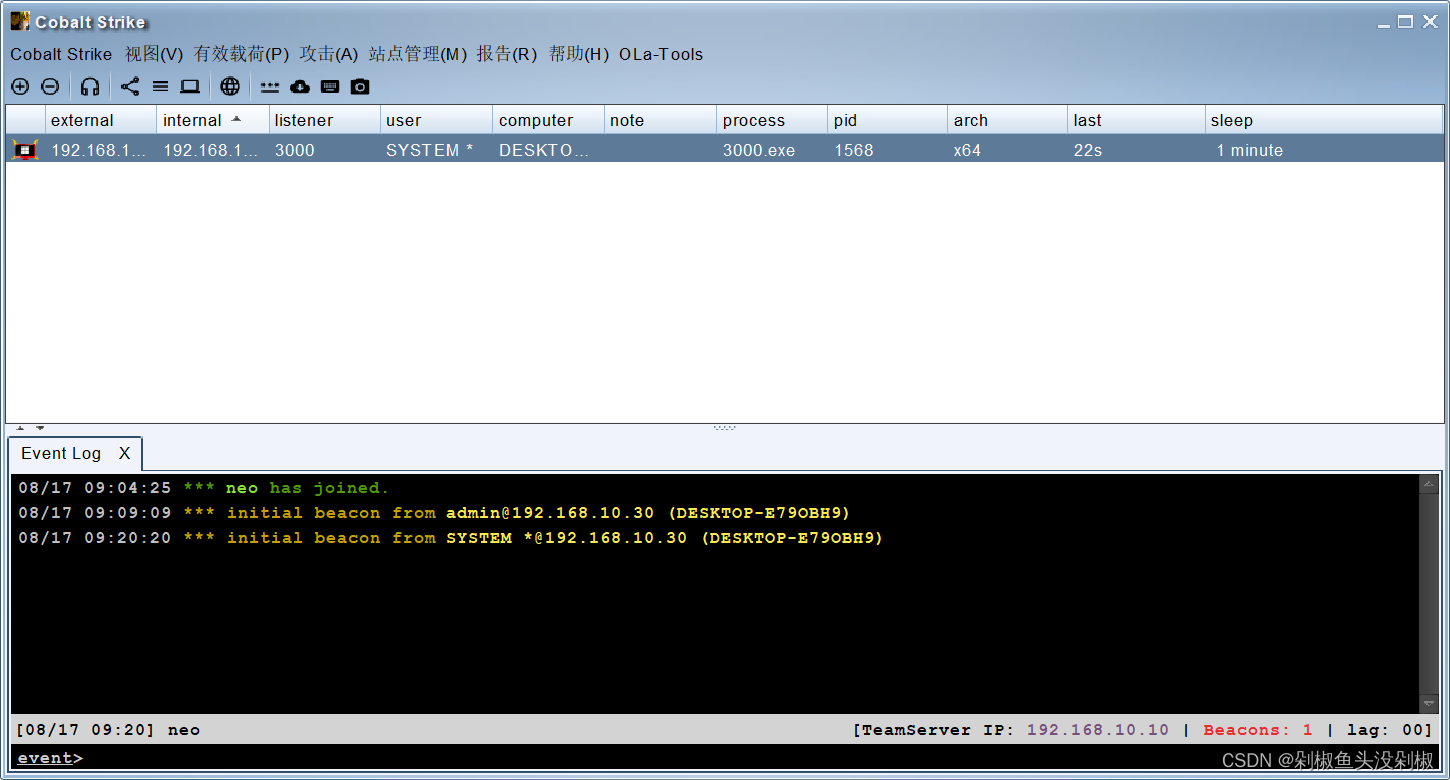Viewport: 1450px width, 780px height.
Task: Open the 站点管理(M) menu
Action: point(418,54)
